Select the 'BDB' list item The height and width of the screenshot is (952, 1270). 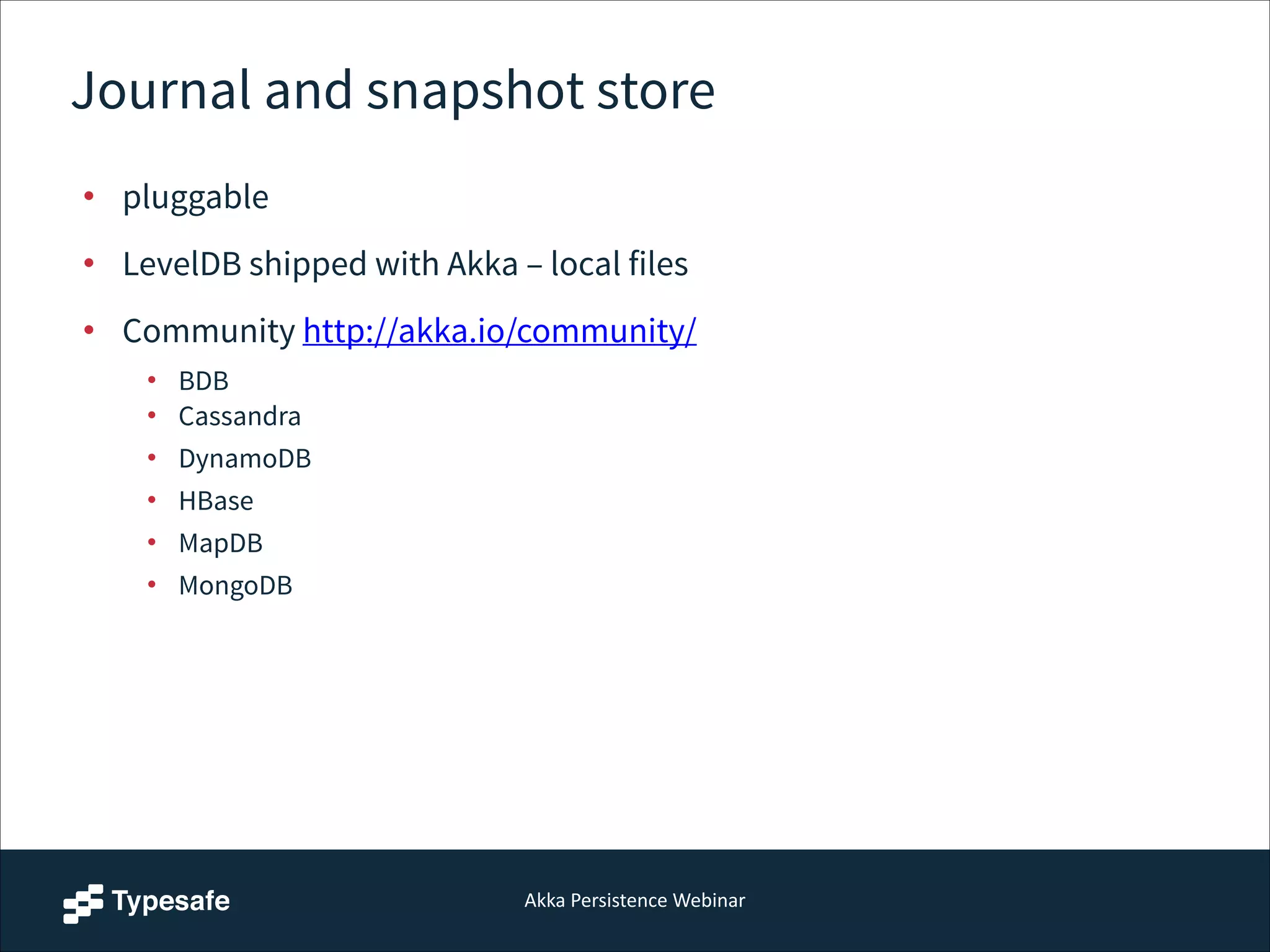pos(203,381)
